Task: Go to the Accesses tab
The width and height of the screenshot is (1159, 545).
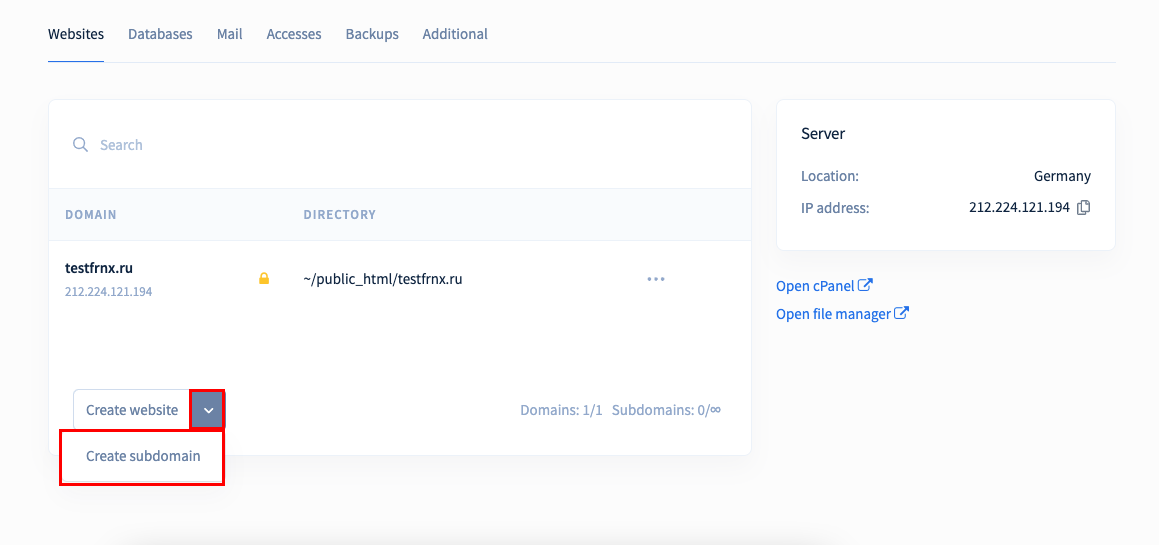Action: click(x=294, y=34)
